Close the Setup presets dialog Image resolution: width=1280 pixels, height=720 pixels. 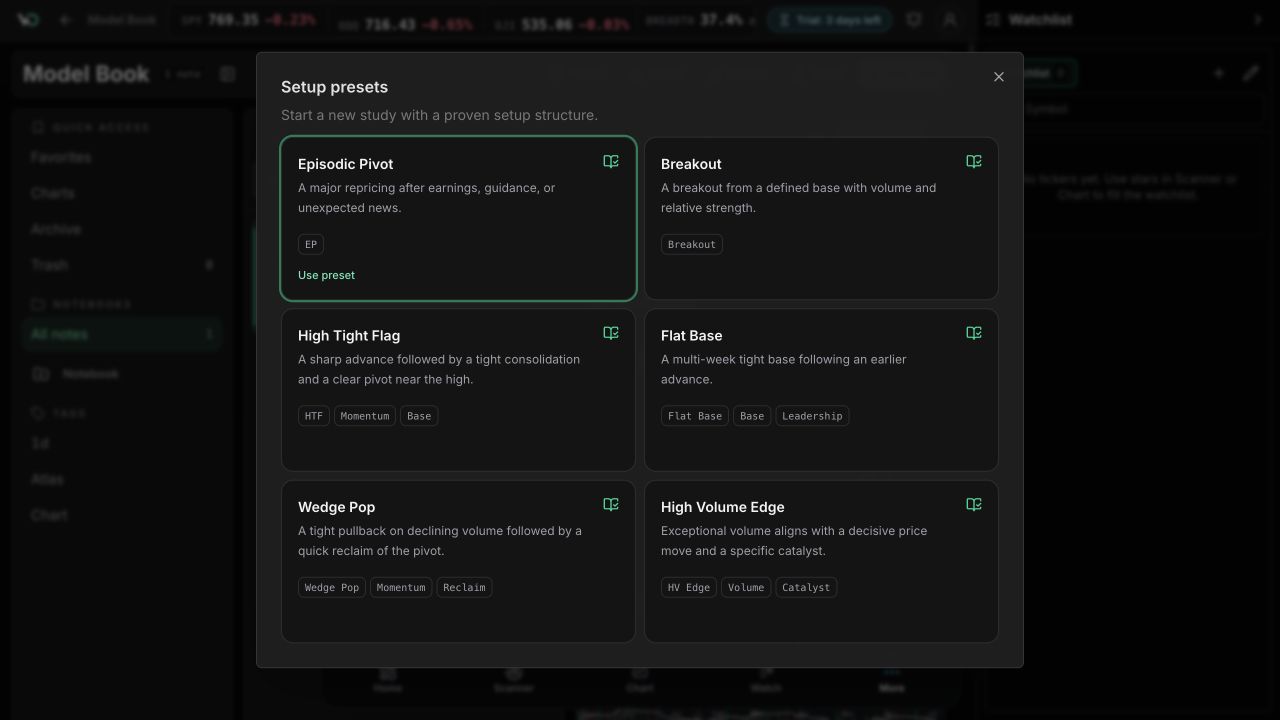[998, 77]
